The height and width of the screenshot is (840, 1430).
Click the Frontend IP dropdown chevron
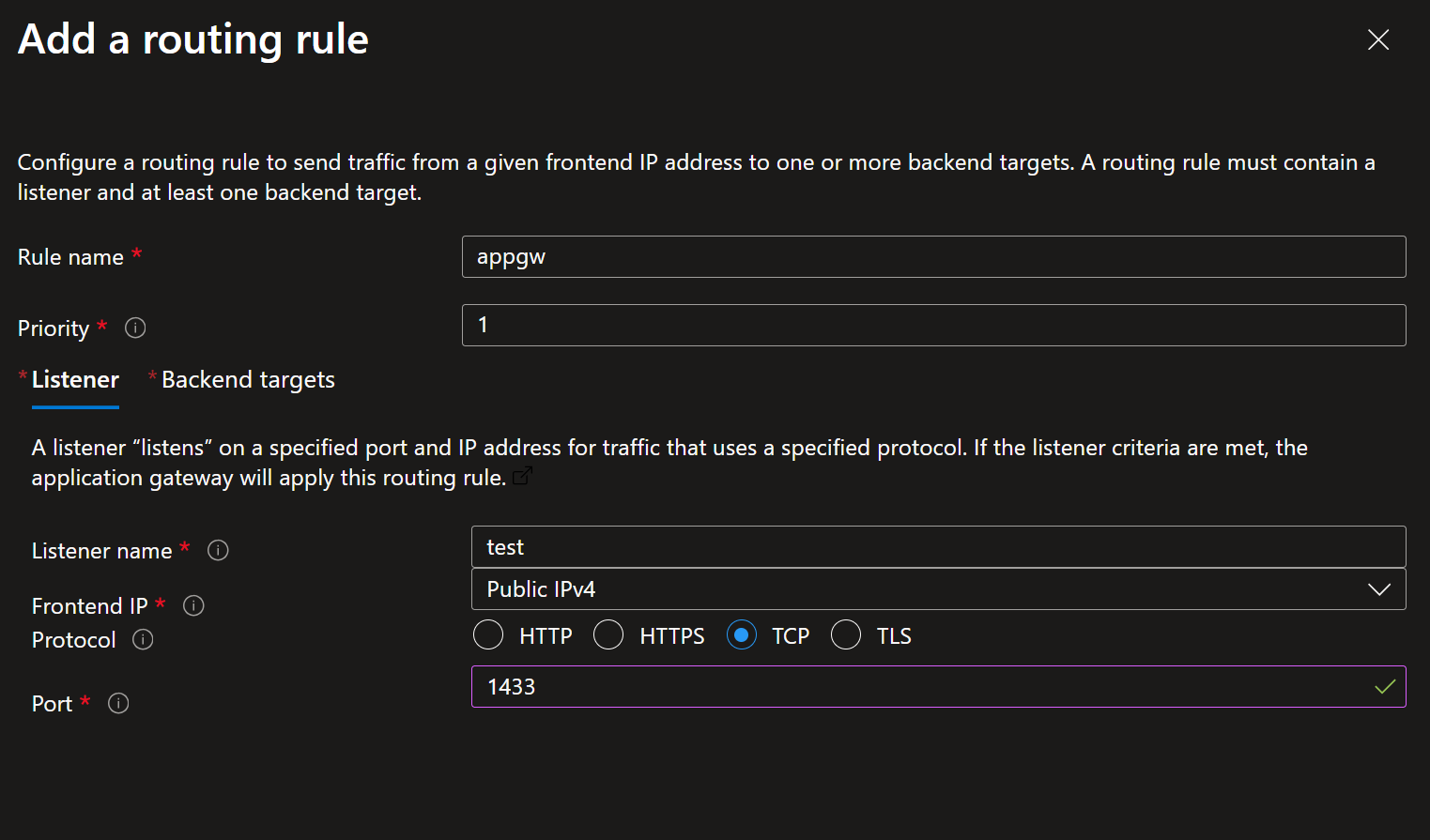tap(1378, 588)
